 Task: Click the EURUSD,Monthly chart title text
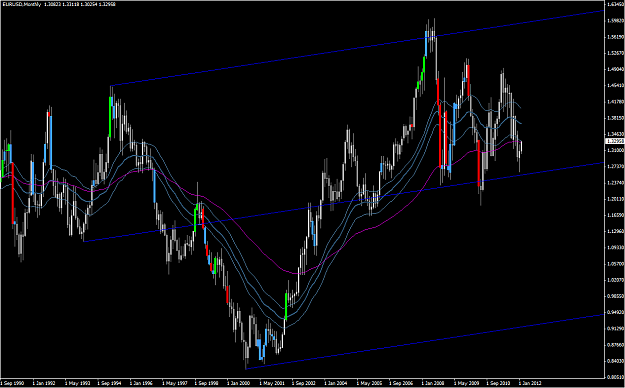pyautogui.click(x=21, y=4)
